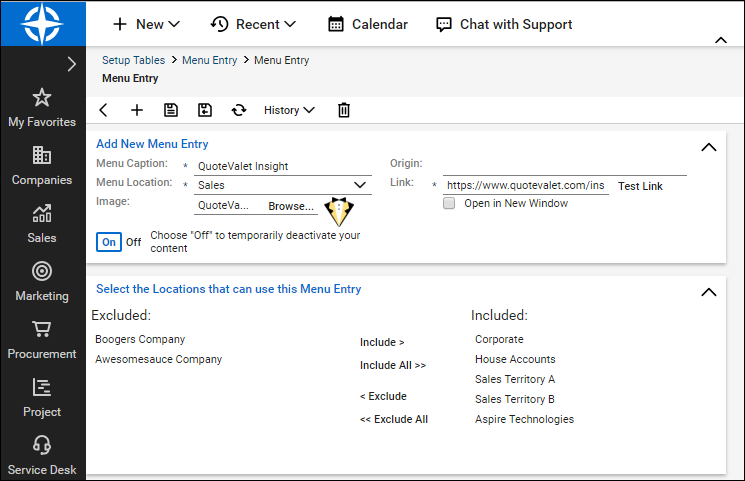Click the Test Link button

pos(640,186)
